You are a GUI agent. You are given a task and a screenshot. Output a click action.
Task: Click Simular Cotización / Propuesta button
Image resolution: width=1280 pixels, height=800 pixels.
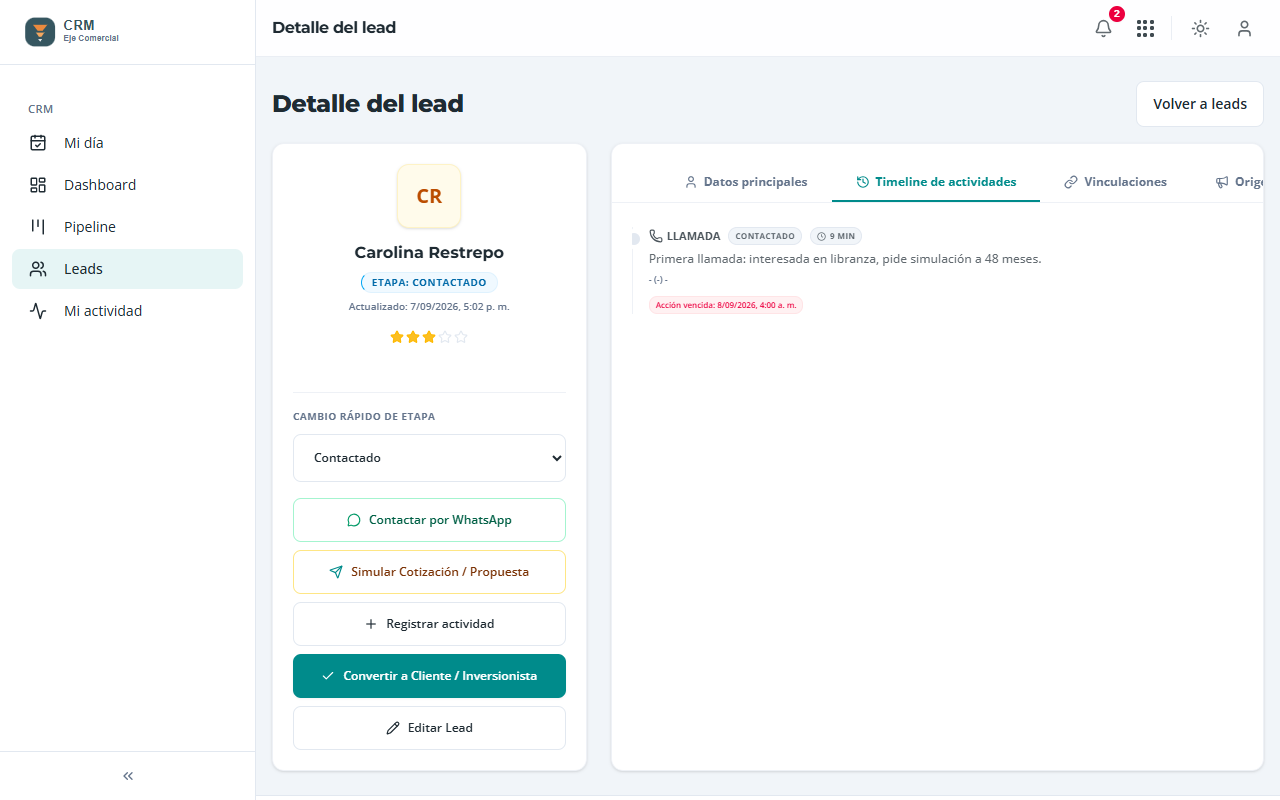(x=429, y=572)
